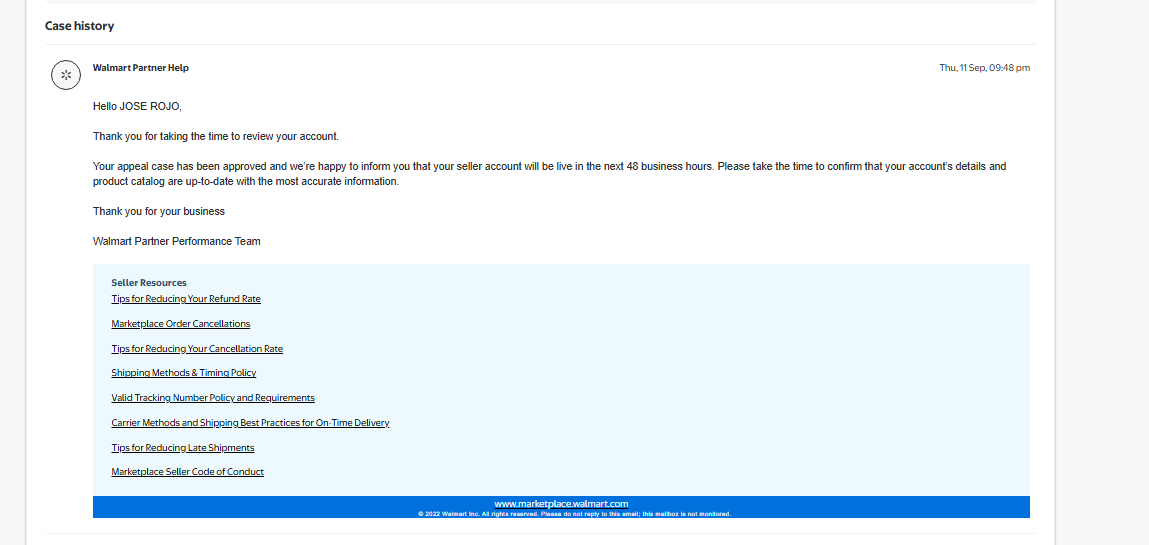Click the appeal case approved paragraph
The height and width of the screenshot is (545, 1149).
click(x=549, y=174)
